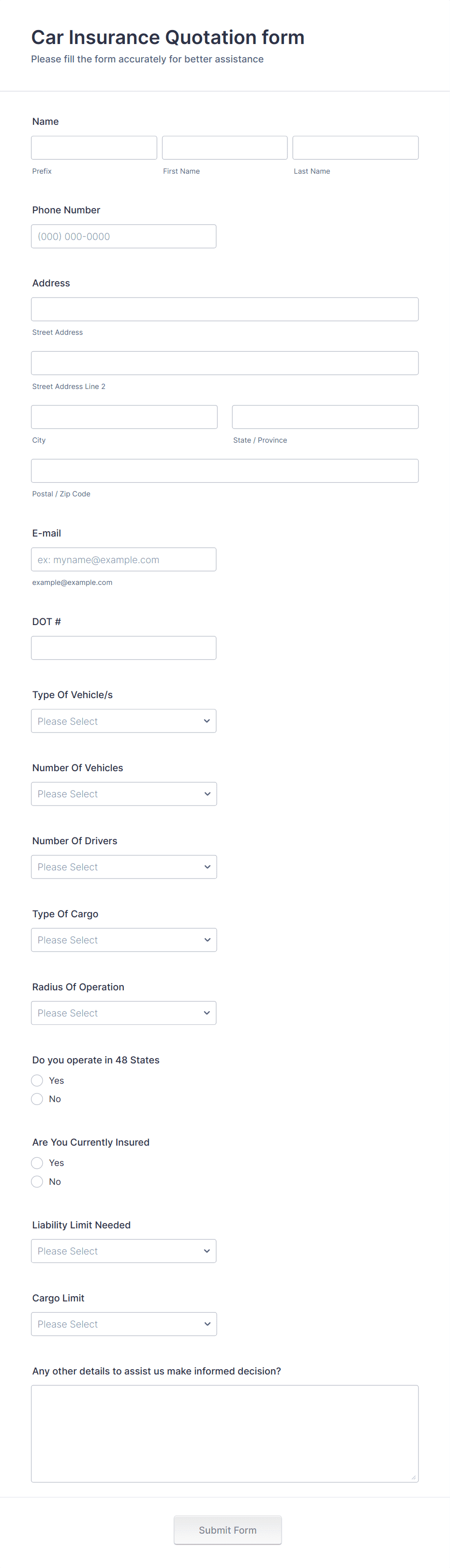The image size is (450, 1568).
Task: Click the Phone Number field
Action: 123,236
